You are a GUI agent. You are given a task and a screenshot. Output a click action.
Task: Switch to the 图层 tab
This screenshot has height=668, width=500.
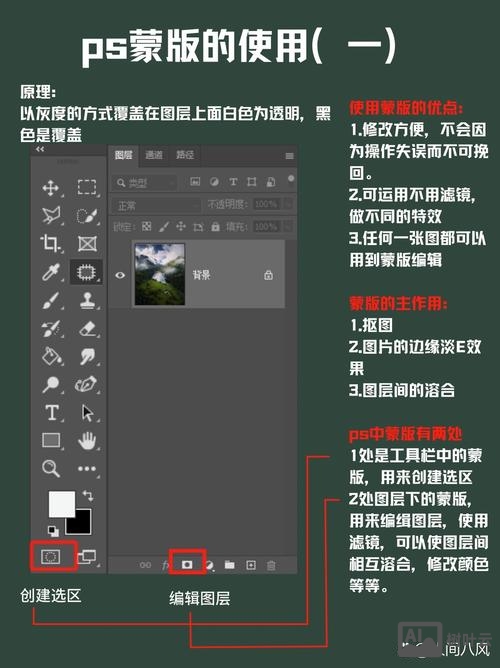[124, 155]
